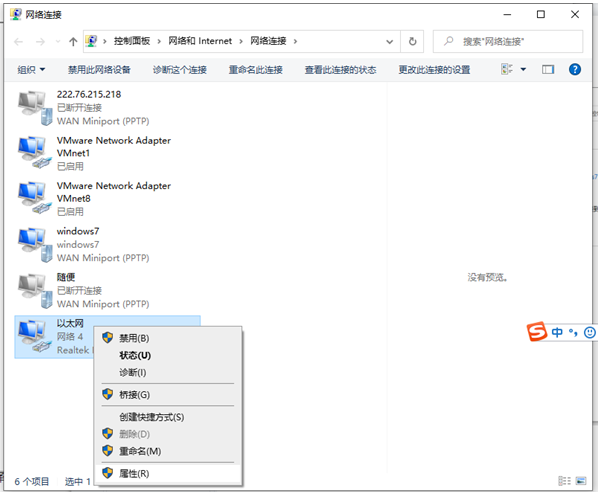This screenshot has width=600, height=492.
Task: Click the help question mark icon
Action: [x=575, y=70]
